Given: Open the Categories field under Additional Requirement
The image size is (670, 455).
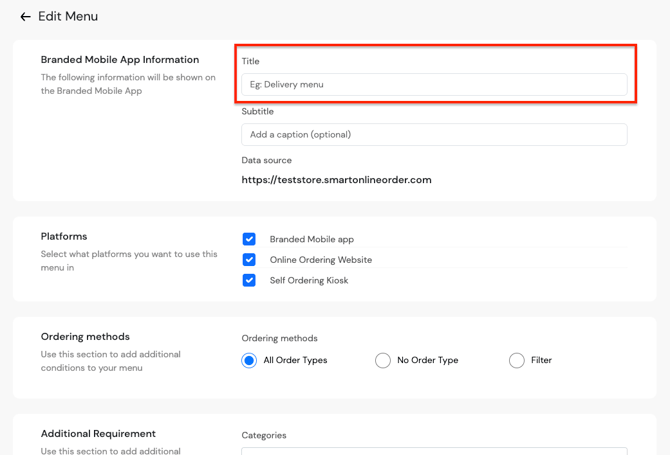Looking at the screenshot, I should point(434,451).
